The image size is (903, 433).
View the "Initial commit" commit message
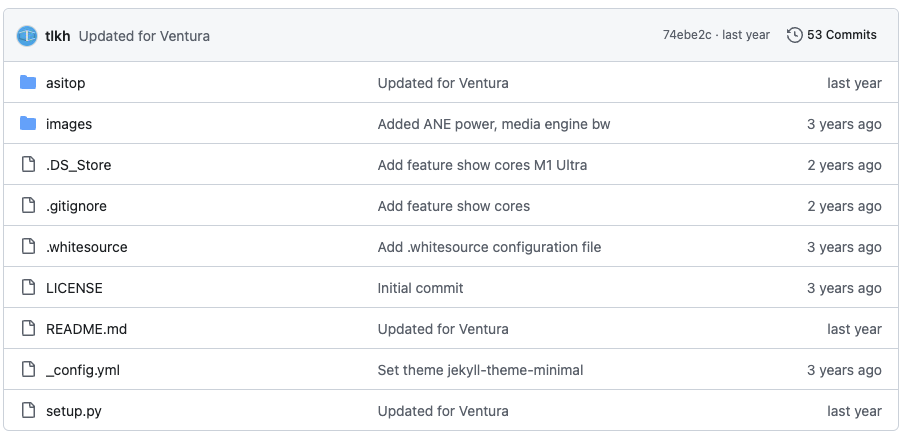[420, 288]
